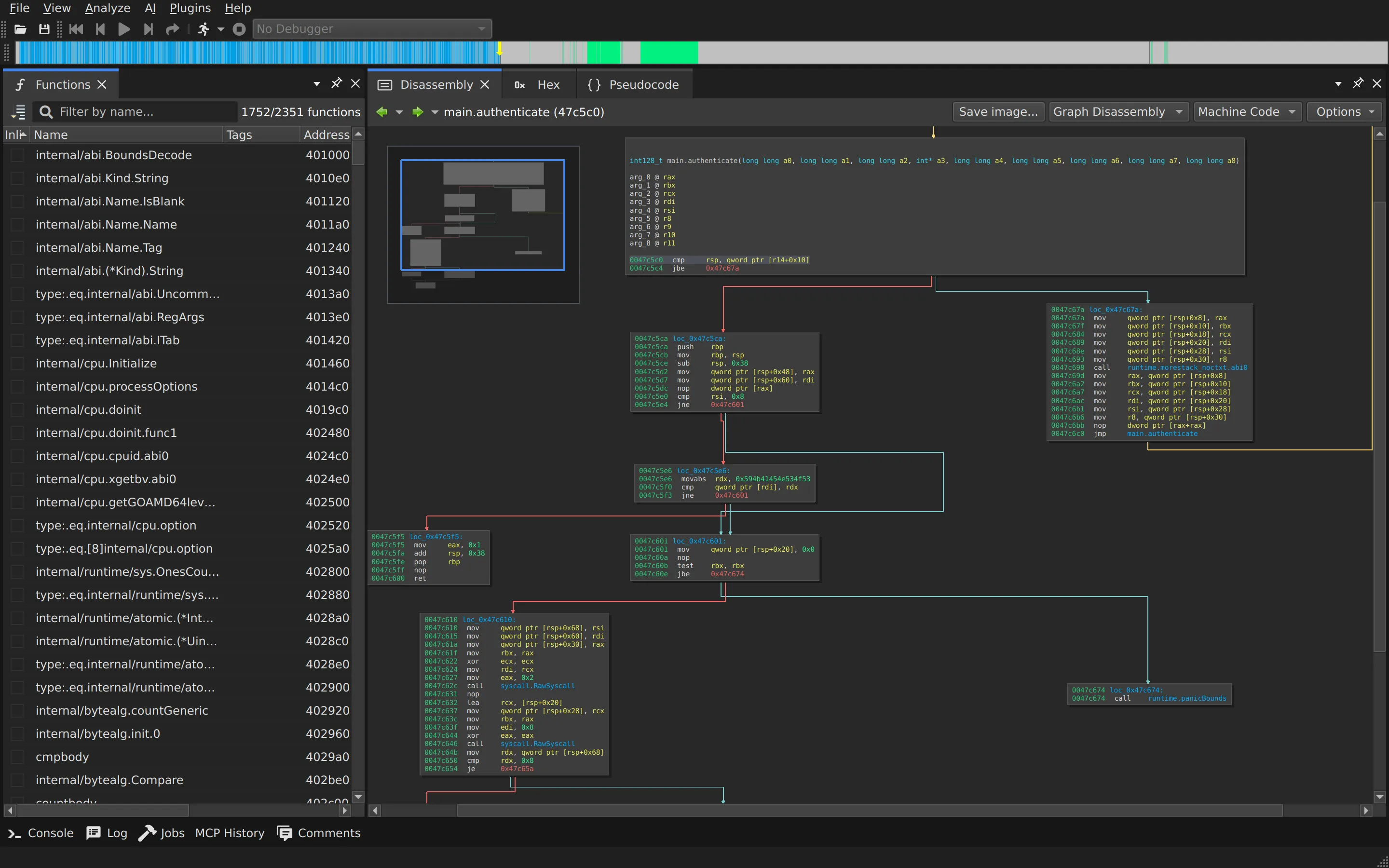Navigate back with green left arrow

click(381, 112)
